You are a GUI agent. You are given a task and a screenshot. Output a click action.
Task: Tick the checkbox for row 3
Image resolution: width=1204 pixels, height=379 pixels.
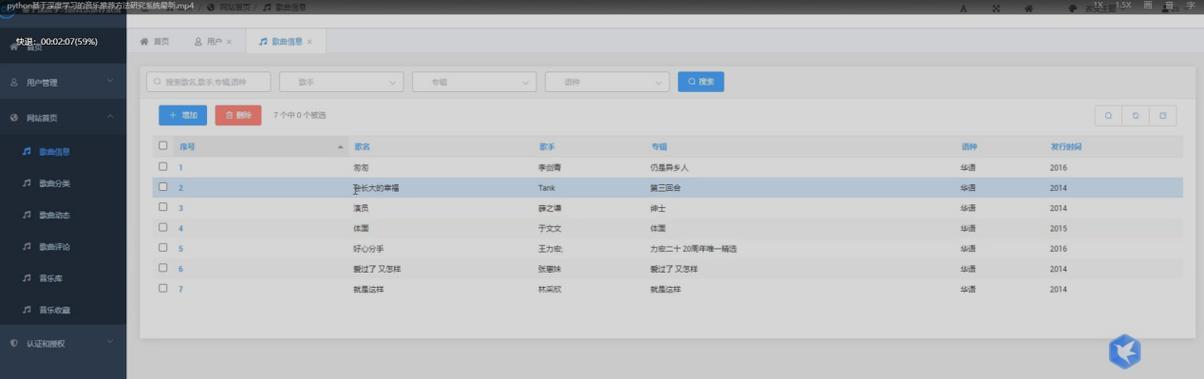coord(163,208)
